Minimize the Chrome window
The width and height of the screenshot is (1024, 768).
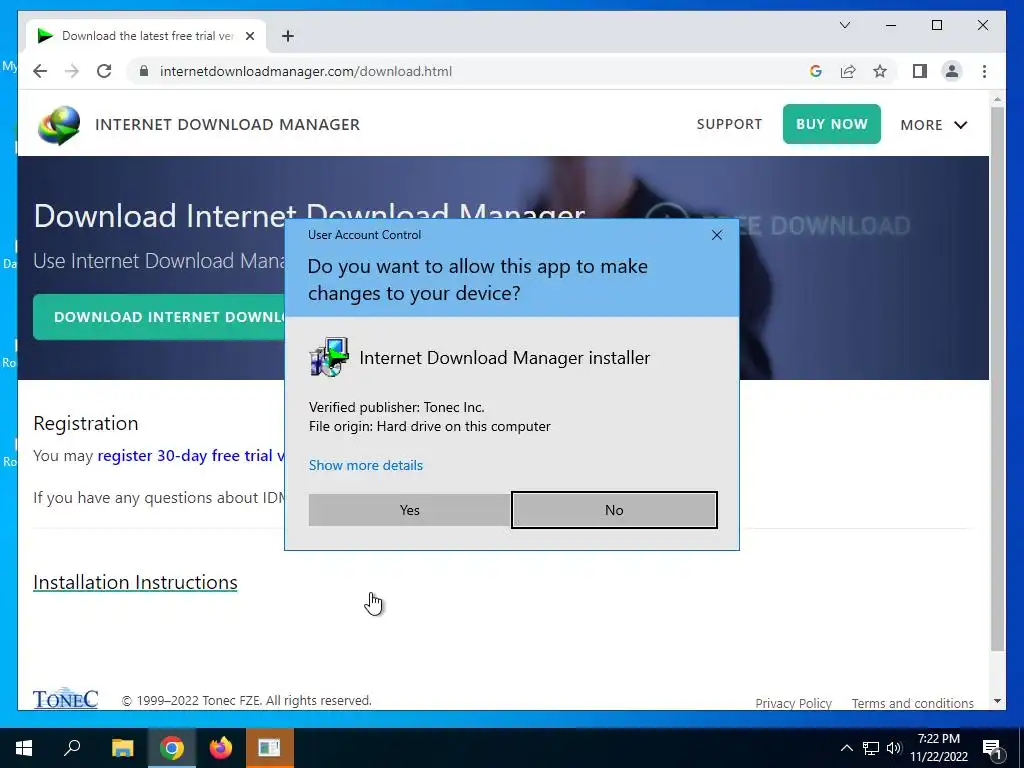891,25
